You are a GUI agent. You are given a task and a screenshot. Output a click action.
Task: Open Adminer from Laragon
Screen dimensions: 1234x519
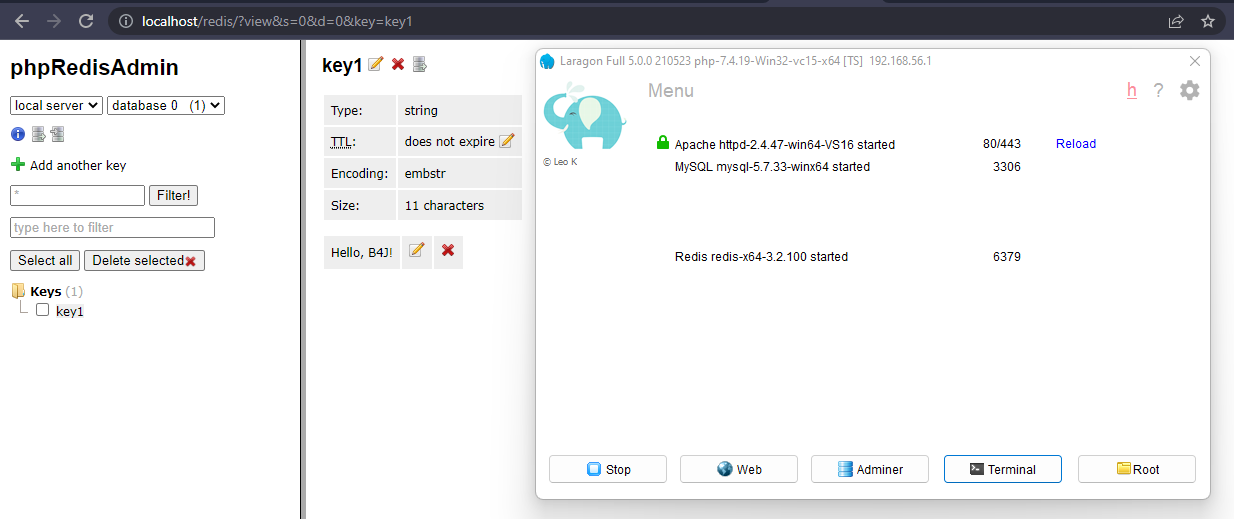pos(870,469)
